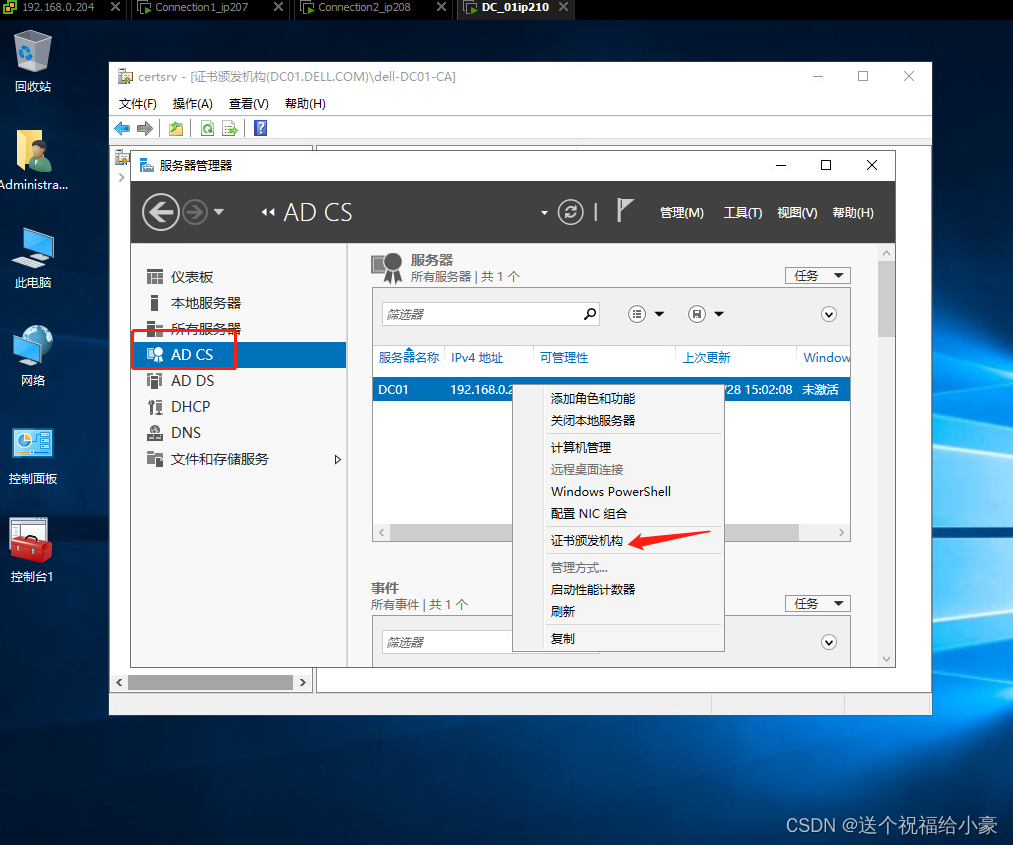Click the blue back arrow in certsrv toolbar
The width and height of the screenshot is (1013, 845).
[122, 129]
